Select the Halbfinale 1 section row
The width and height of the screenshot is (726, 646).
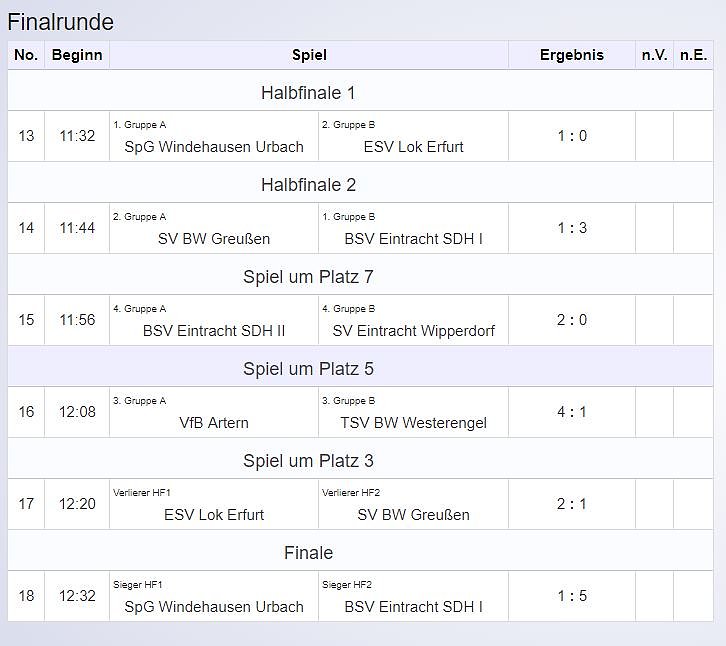308,93
